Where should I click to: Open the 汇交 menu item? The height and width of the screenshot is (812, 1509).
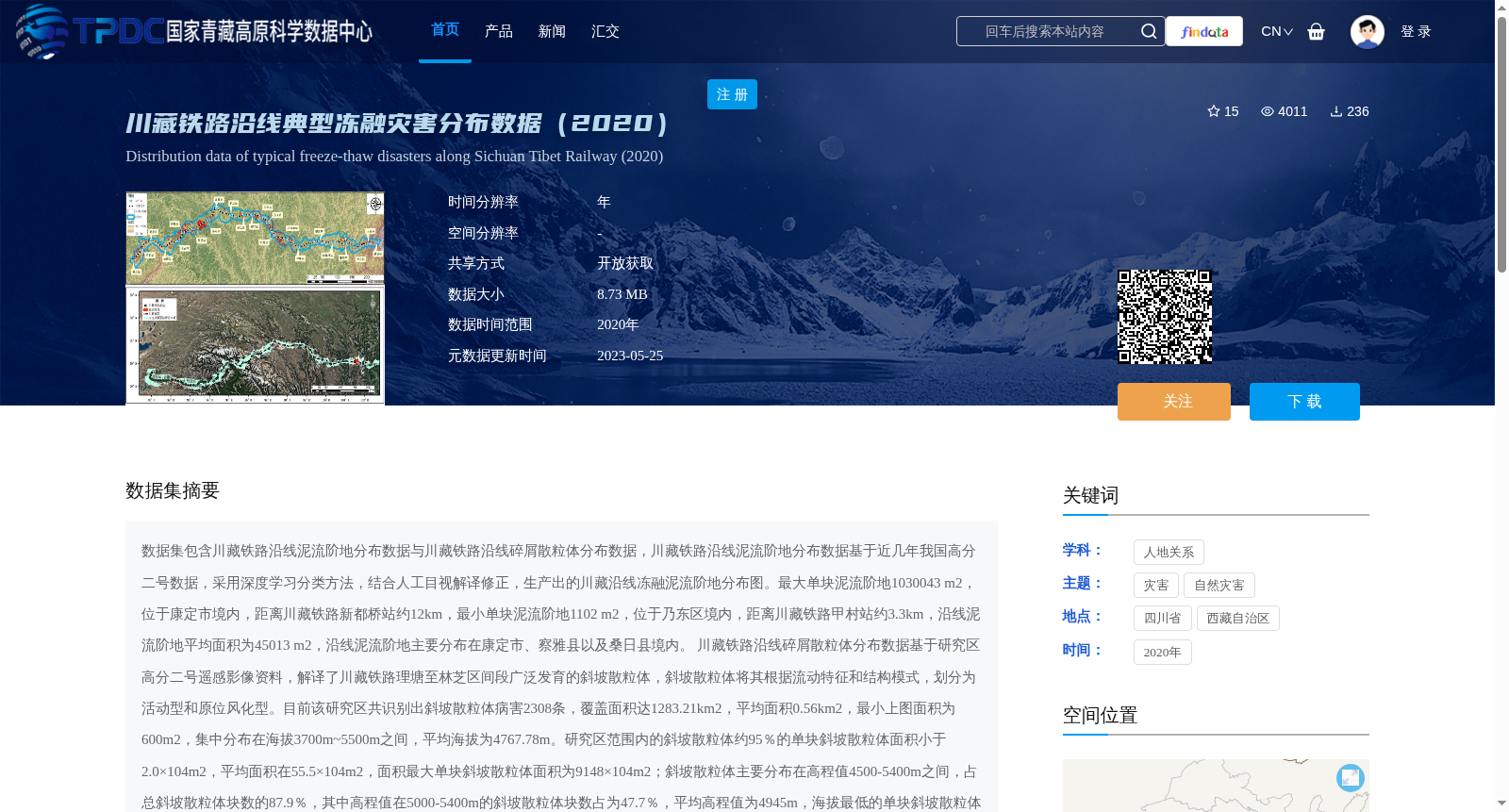point(605,31)
